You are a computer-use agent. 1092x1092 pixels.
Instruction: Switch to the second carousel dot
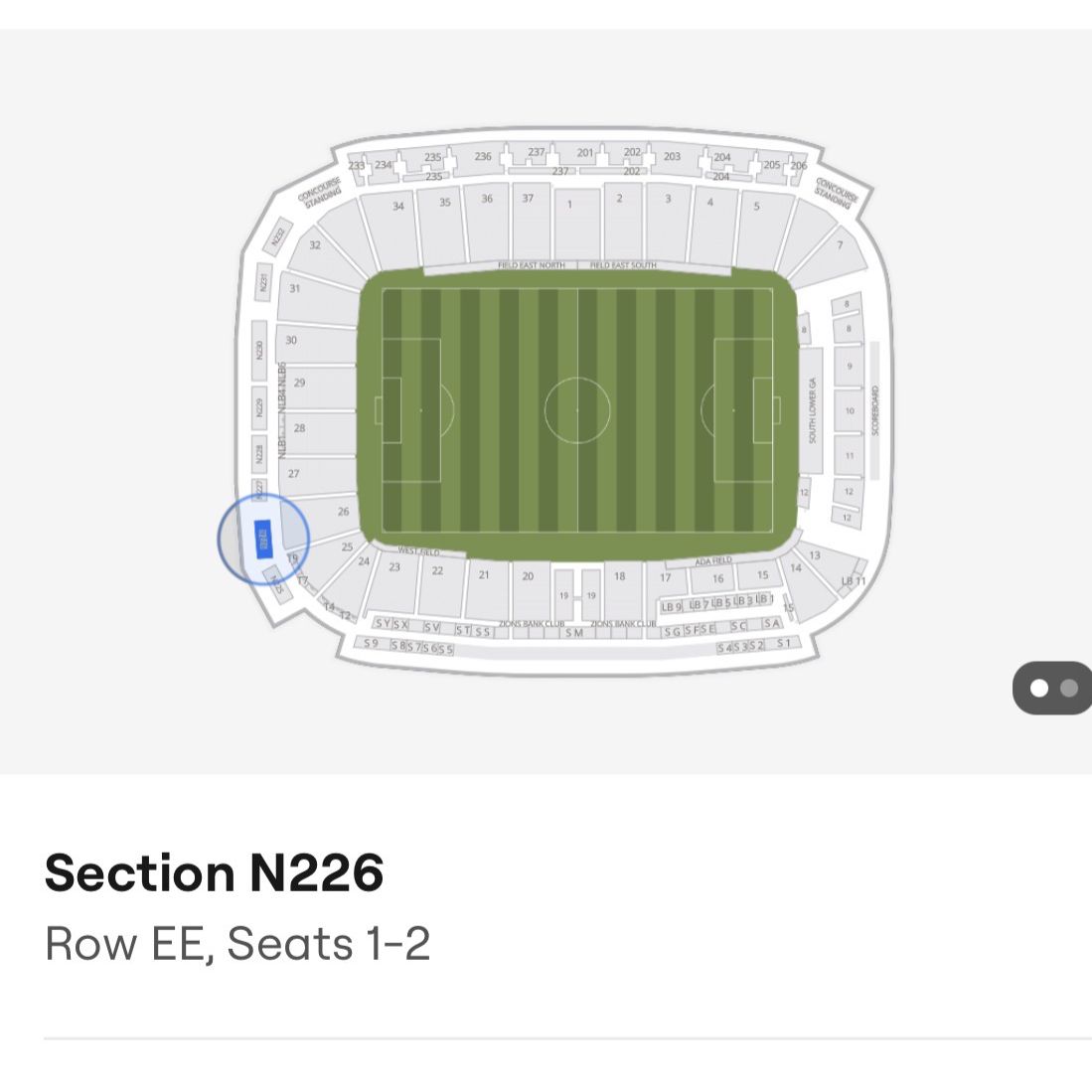coord(1069,688)
